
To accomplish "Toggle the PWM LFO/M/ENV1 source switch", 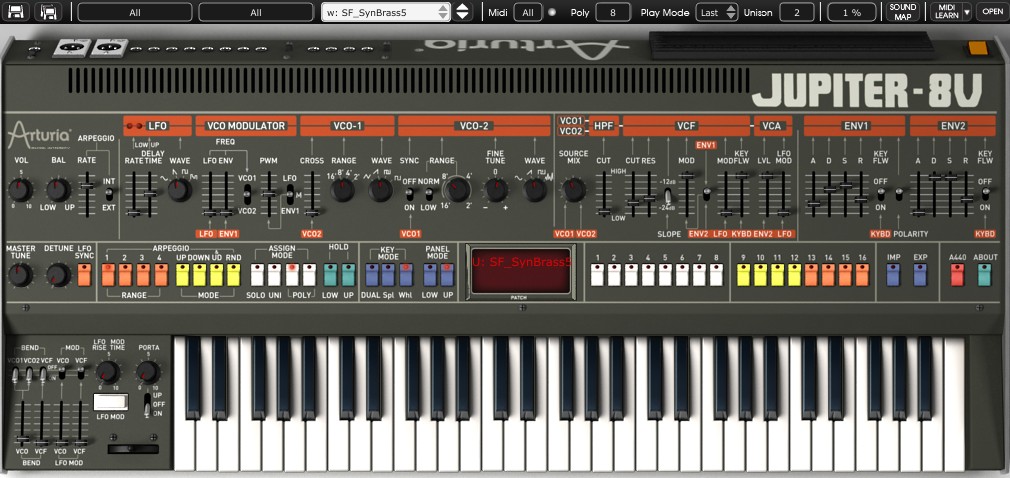I will (x=289, y=193).
